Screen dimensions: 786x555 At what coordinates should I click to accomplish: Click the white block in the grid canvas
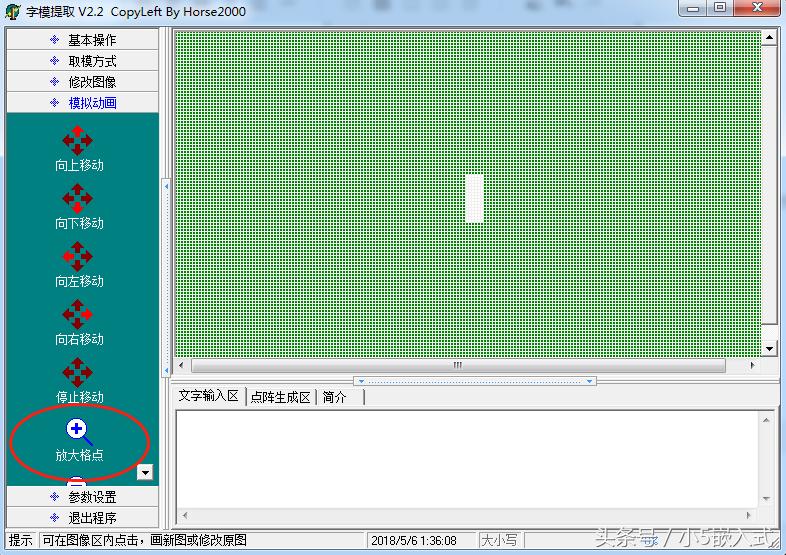[474, 198]
